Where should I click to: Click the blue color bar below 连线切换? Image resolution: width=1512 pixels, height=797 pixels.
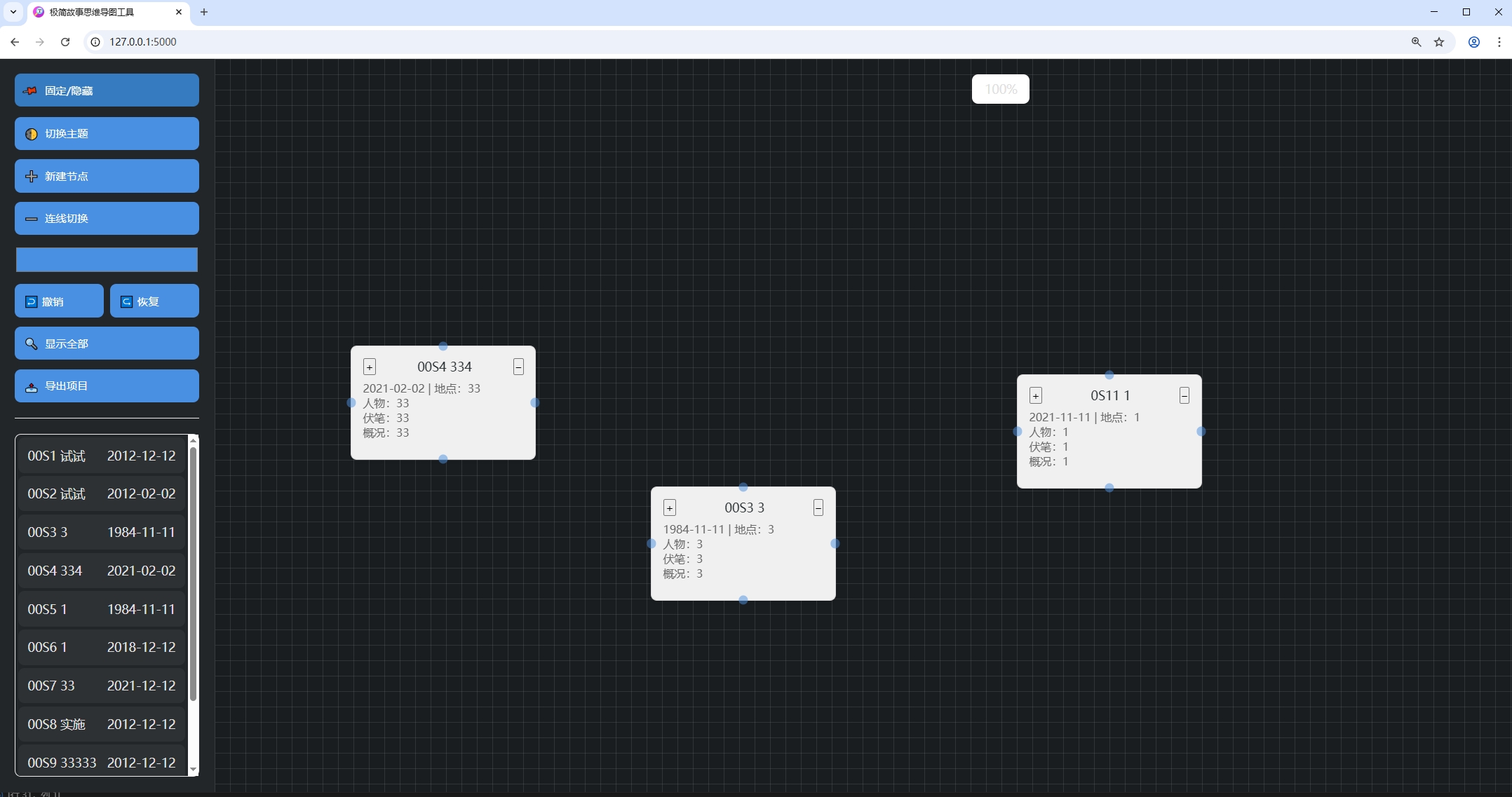pos(107,260)
